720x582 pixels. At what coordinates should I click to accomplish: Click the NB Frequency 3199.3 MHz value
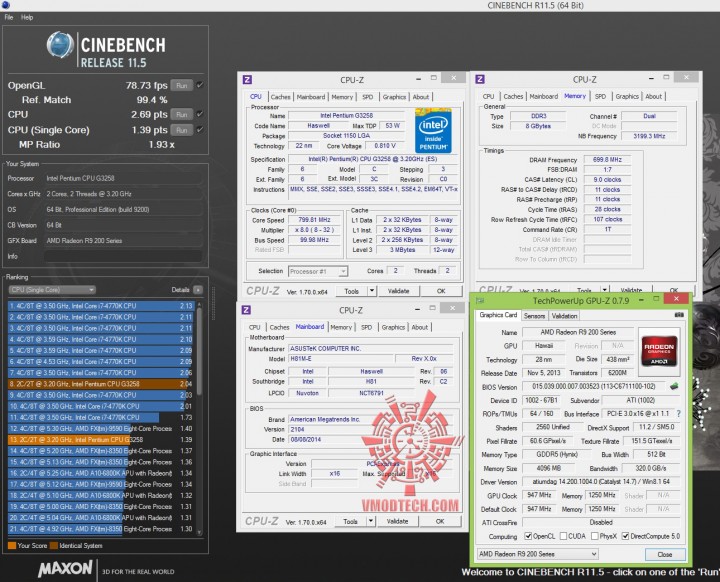pos(649,136)
